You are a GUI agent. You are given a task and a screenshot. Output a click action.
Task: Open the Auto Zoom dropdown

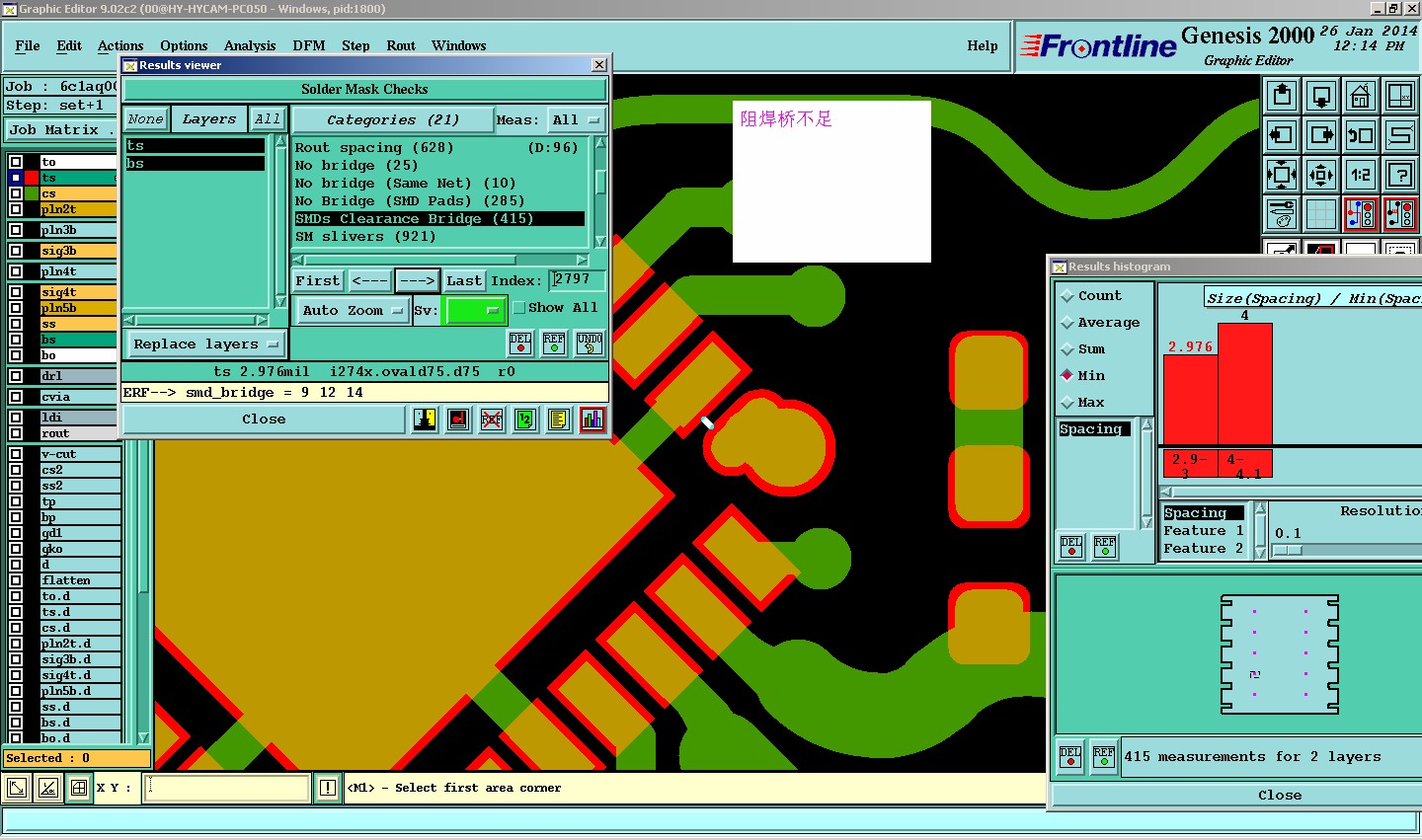pyautogui.click(x=353, y=310)
